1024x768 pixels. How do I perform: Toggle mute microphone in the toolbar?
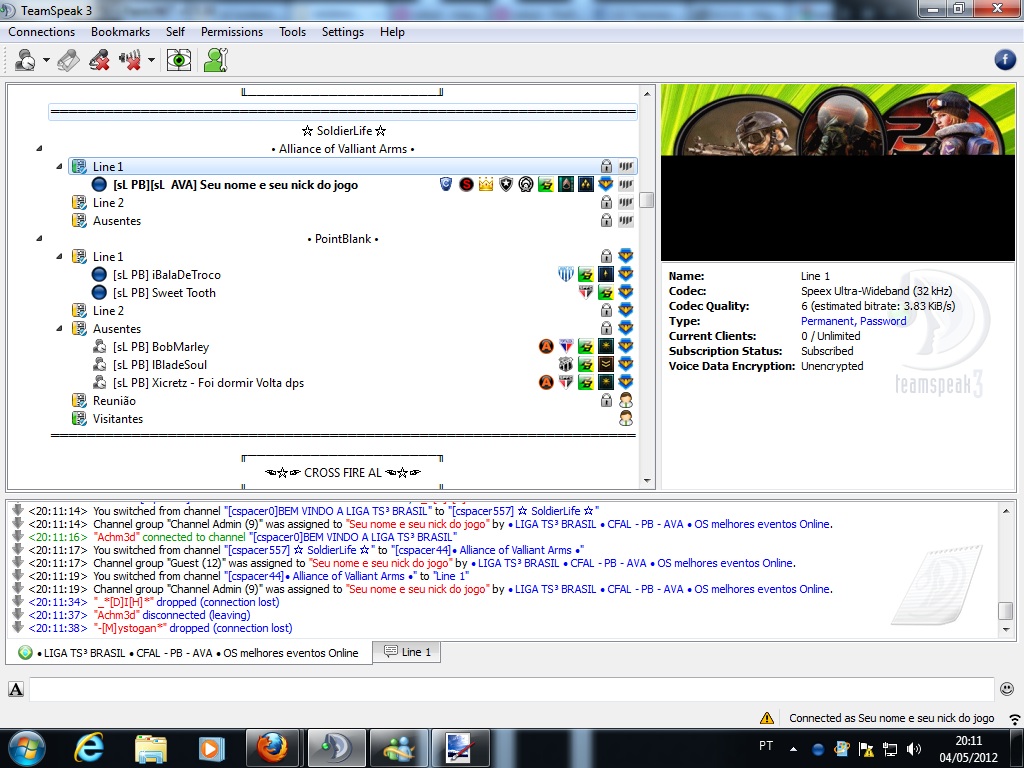[99, 60]
